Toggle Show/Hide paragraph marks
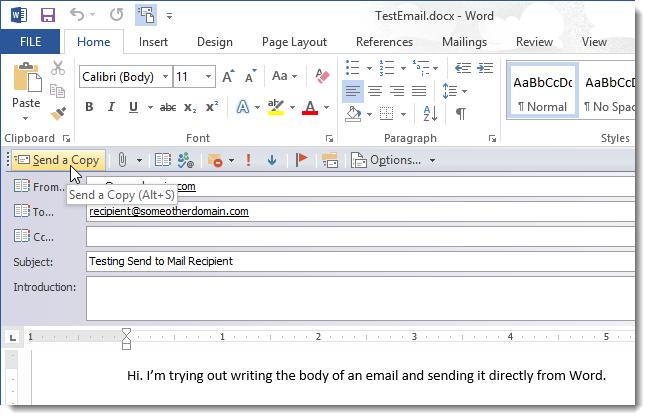 461,114
